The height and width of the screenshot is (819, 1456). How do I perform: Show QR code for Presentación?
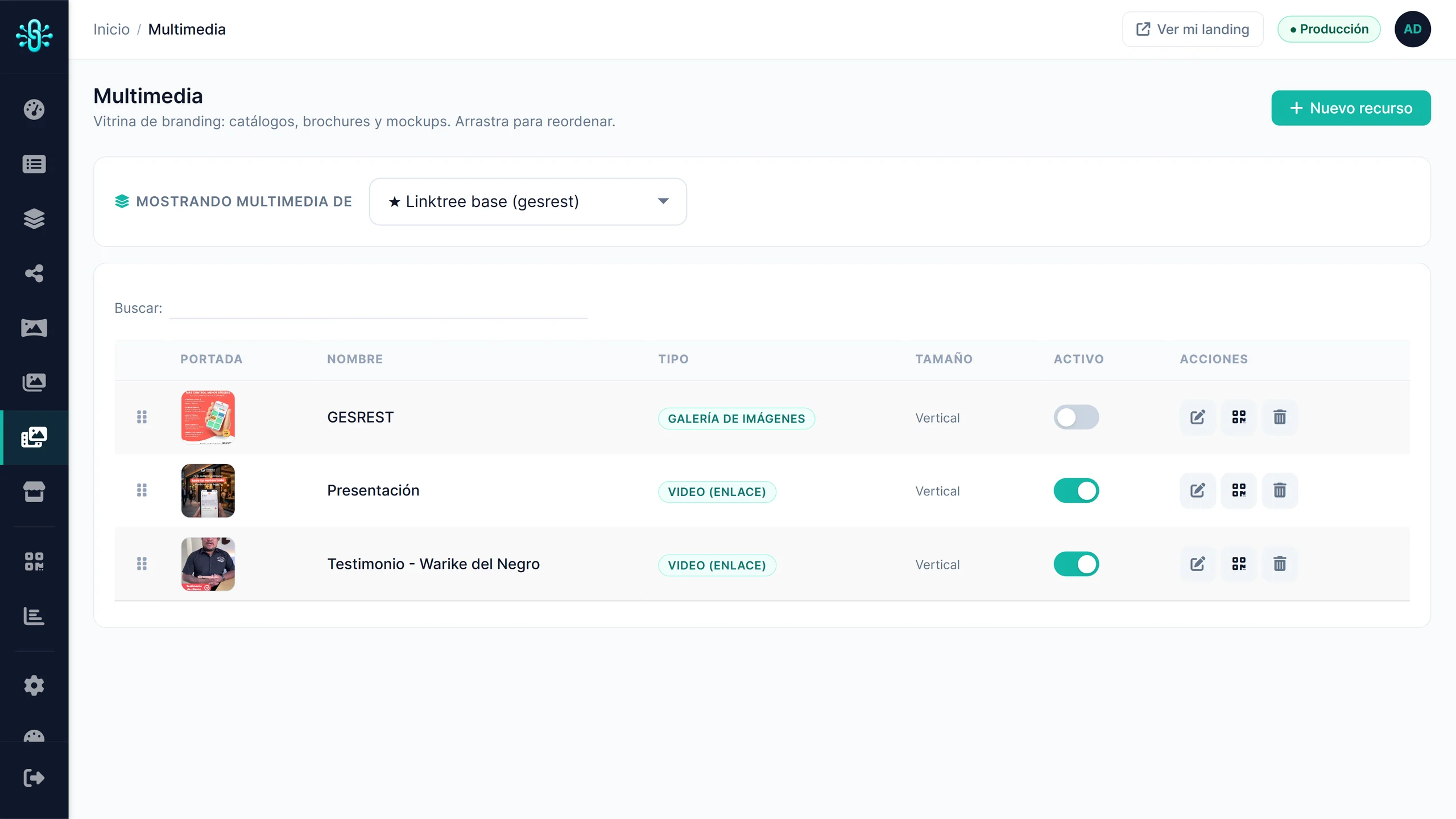1239,490
